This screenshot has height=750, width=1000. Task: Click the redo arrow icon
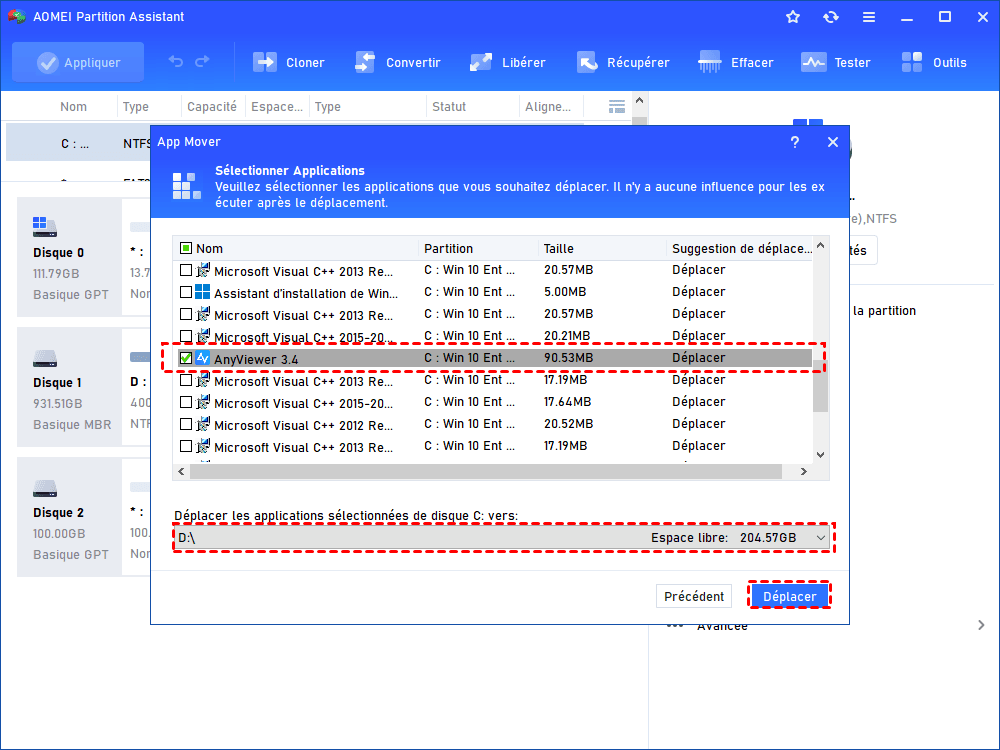202,61
